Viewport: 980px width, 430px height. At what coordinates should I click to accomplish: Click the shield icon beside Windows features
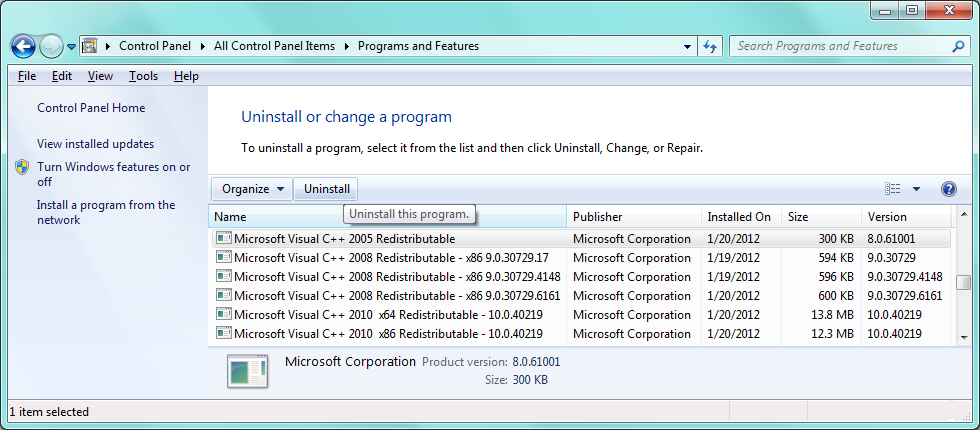click(22, 167)
